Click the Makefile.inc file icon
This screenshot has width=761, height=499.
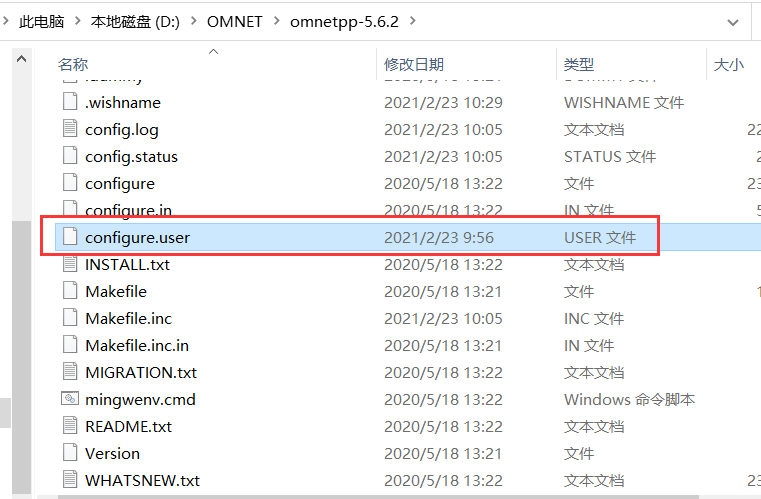70,318
